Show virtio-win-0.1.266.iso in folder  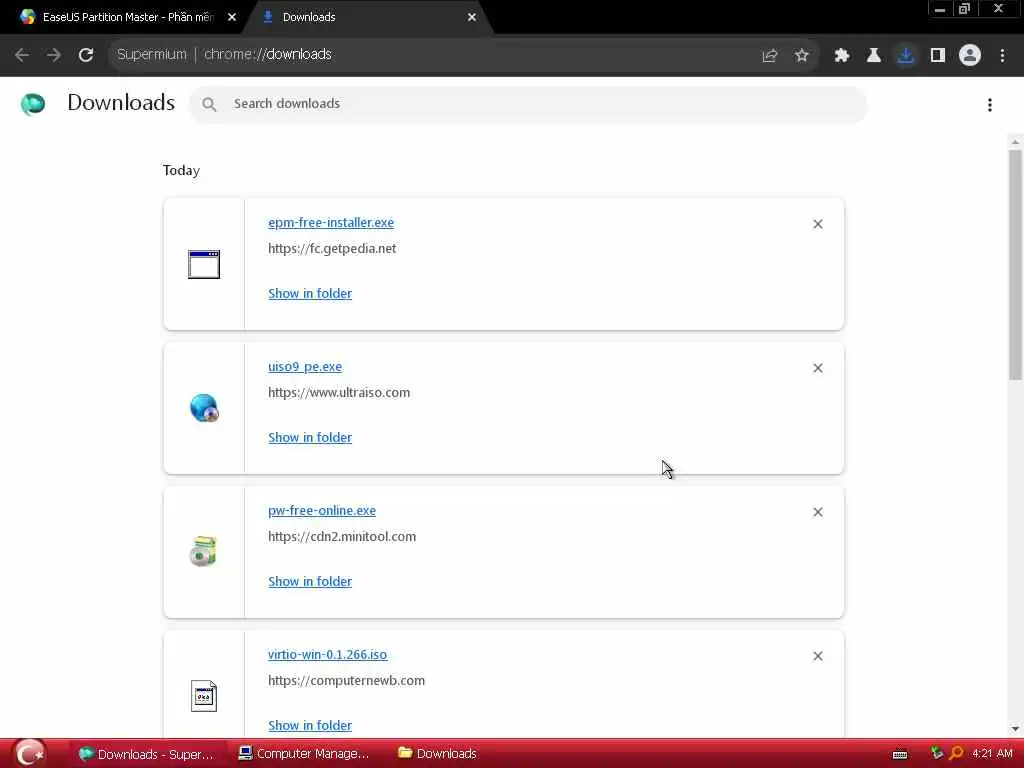[x=310, y=725]
